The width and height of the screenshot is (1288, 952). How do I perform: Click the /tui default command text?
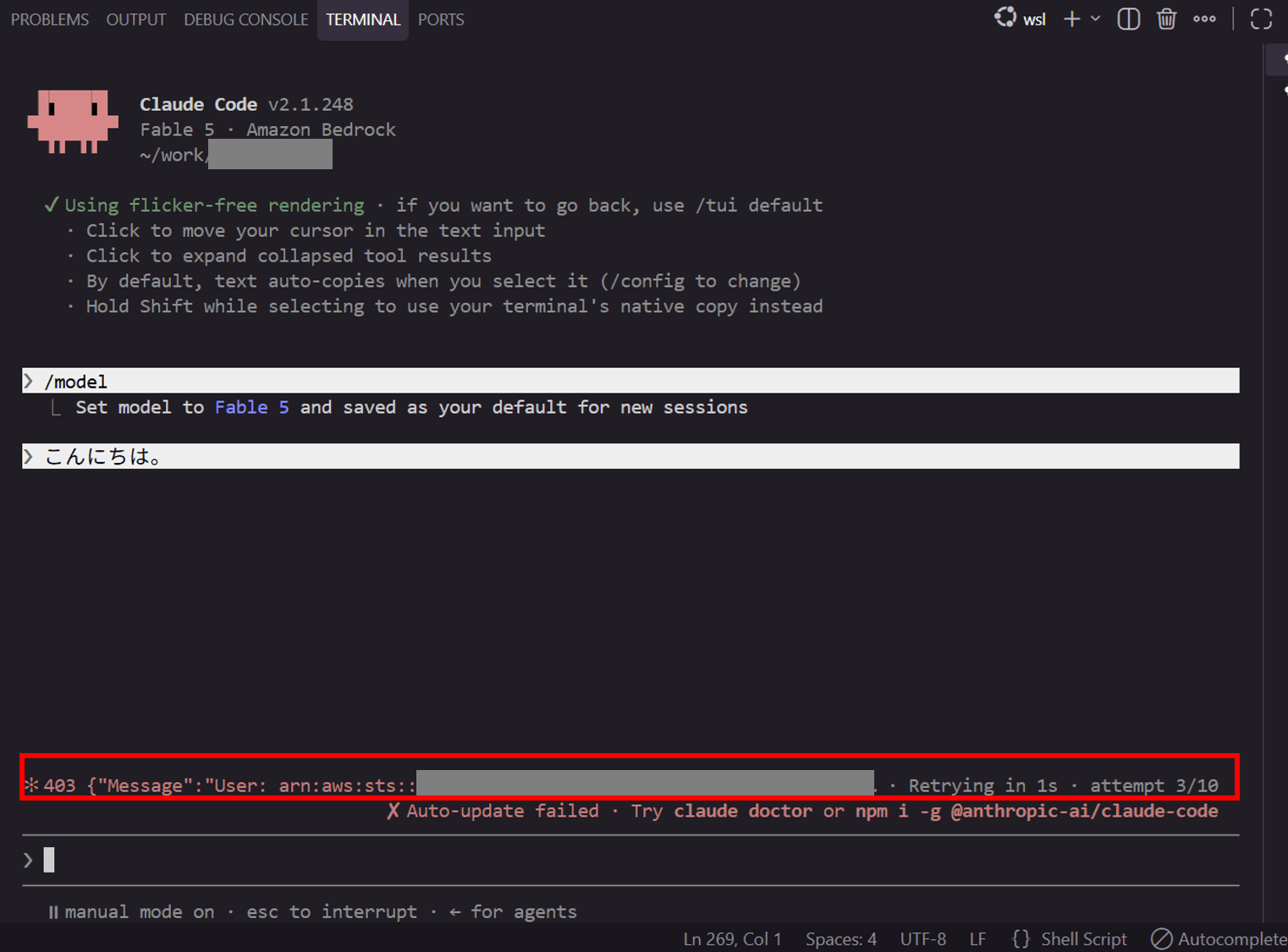[759, 205]
